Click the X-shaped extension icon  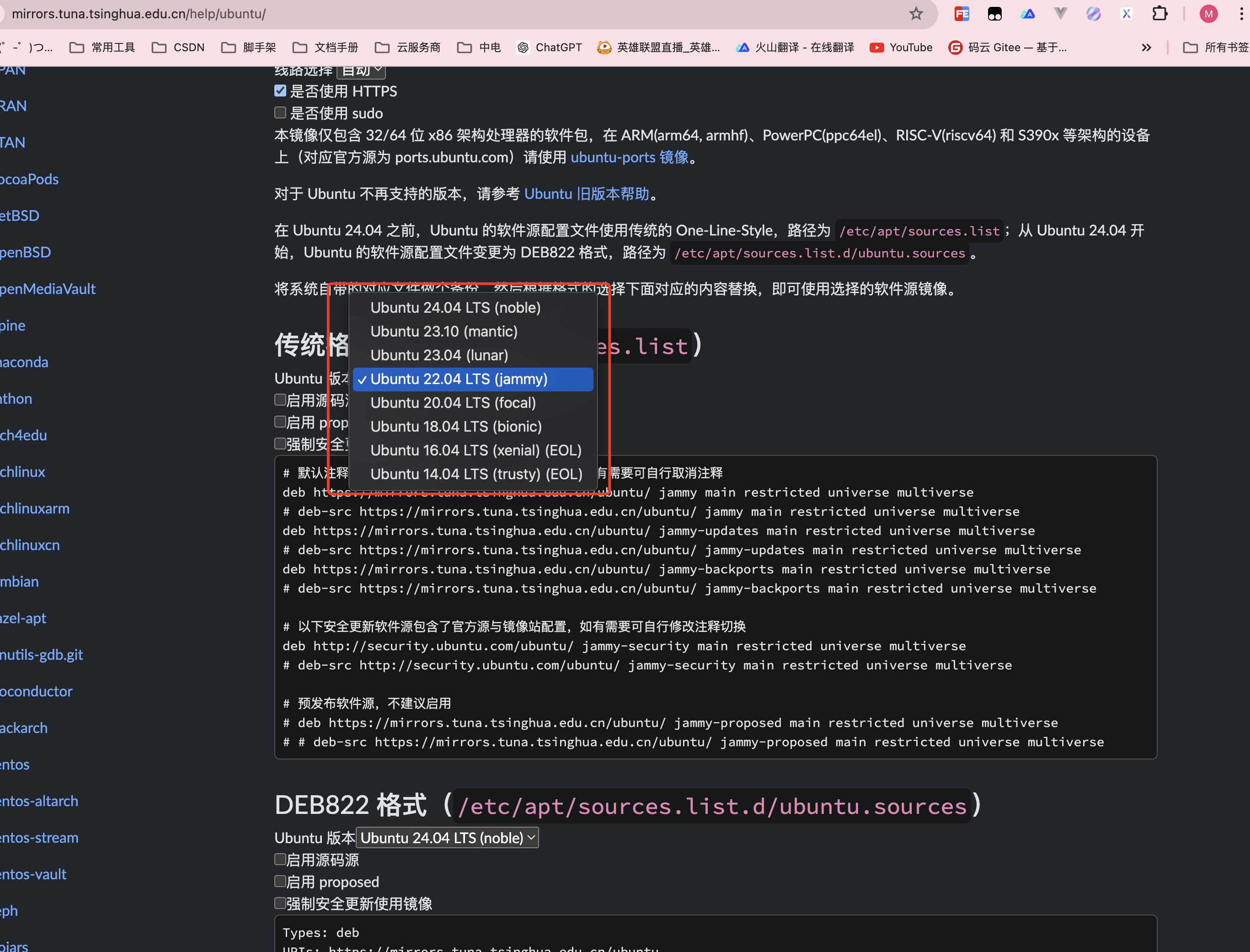tap(1127, 14)
